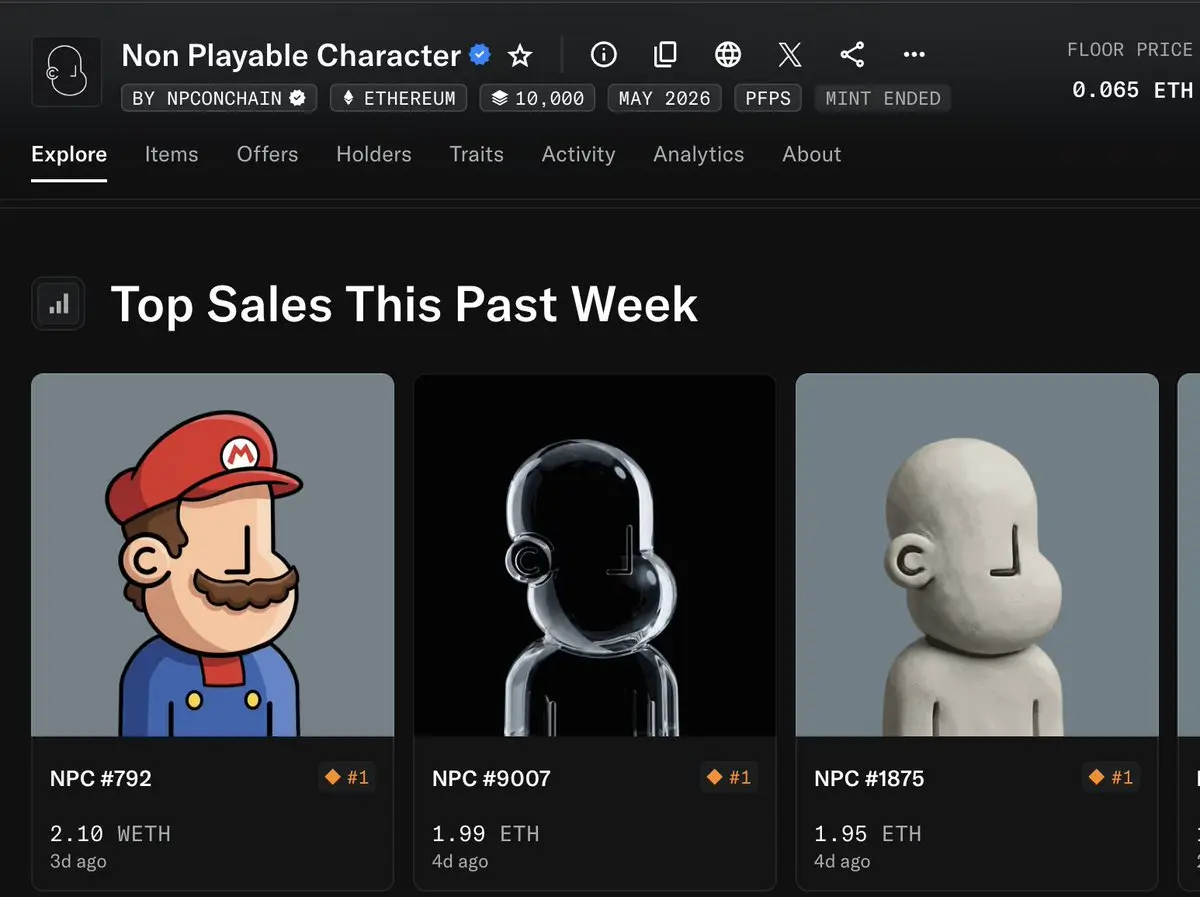The width and height of the screenshot is (1200, 897).
Task: Open the three-dots more options menu
Action: 914,55
